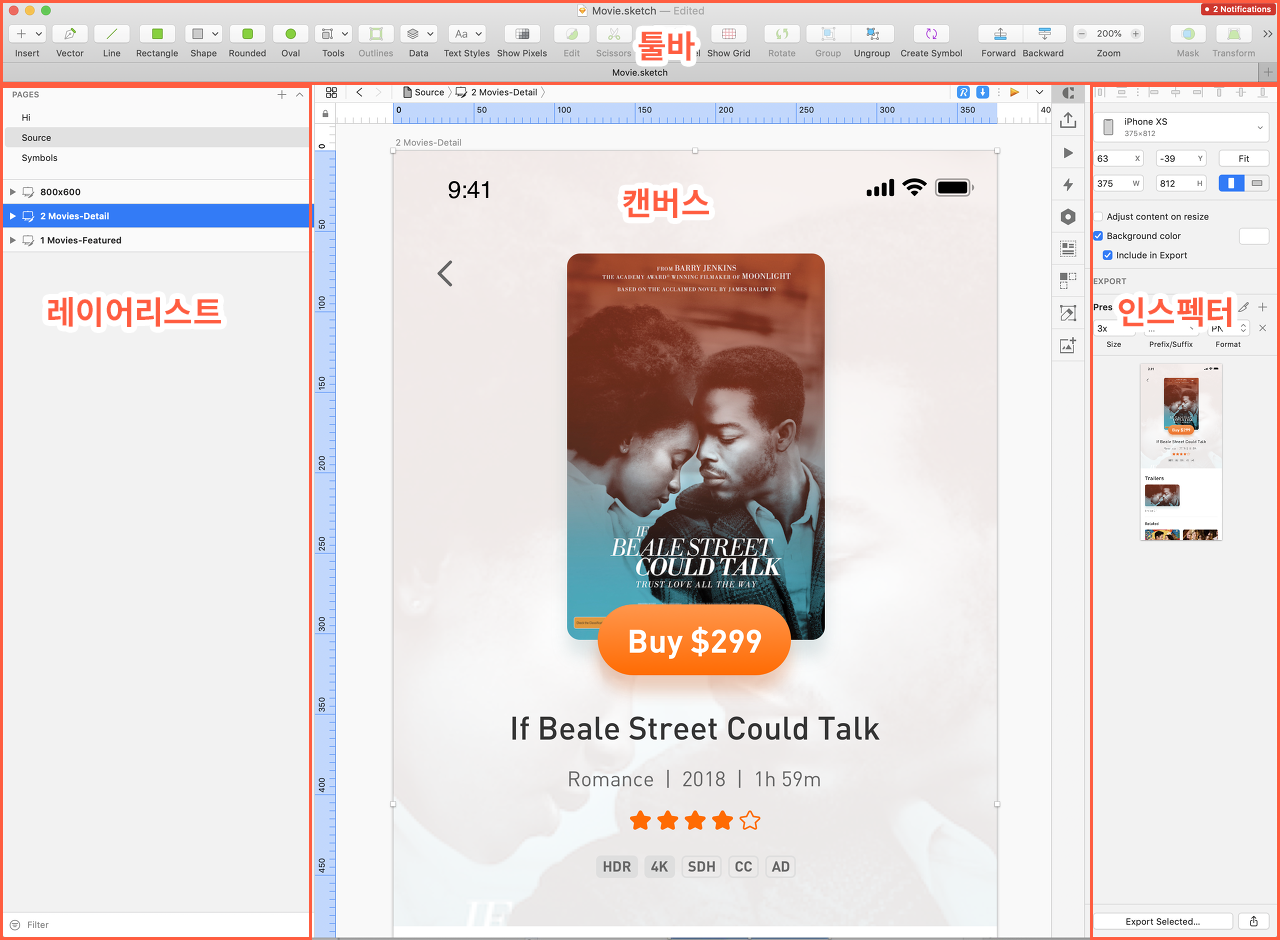Click Export Selected button

pos(1162,922)
